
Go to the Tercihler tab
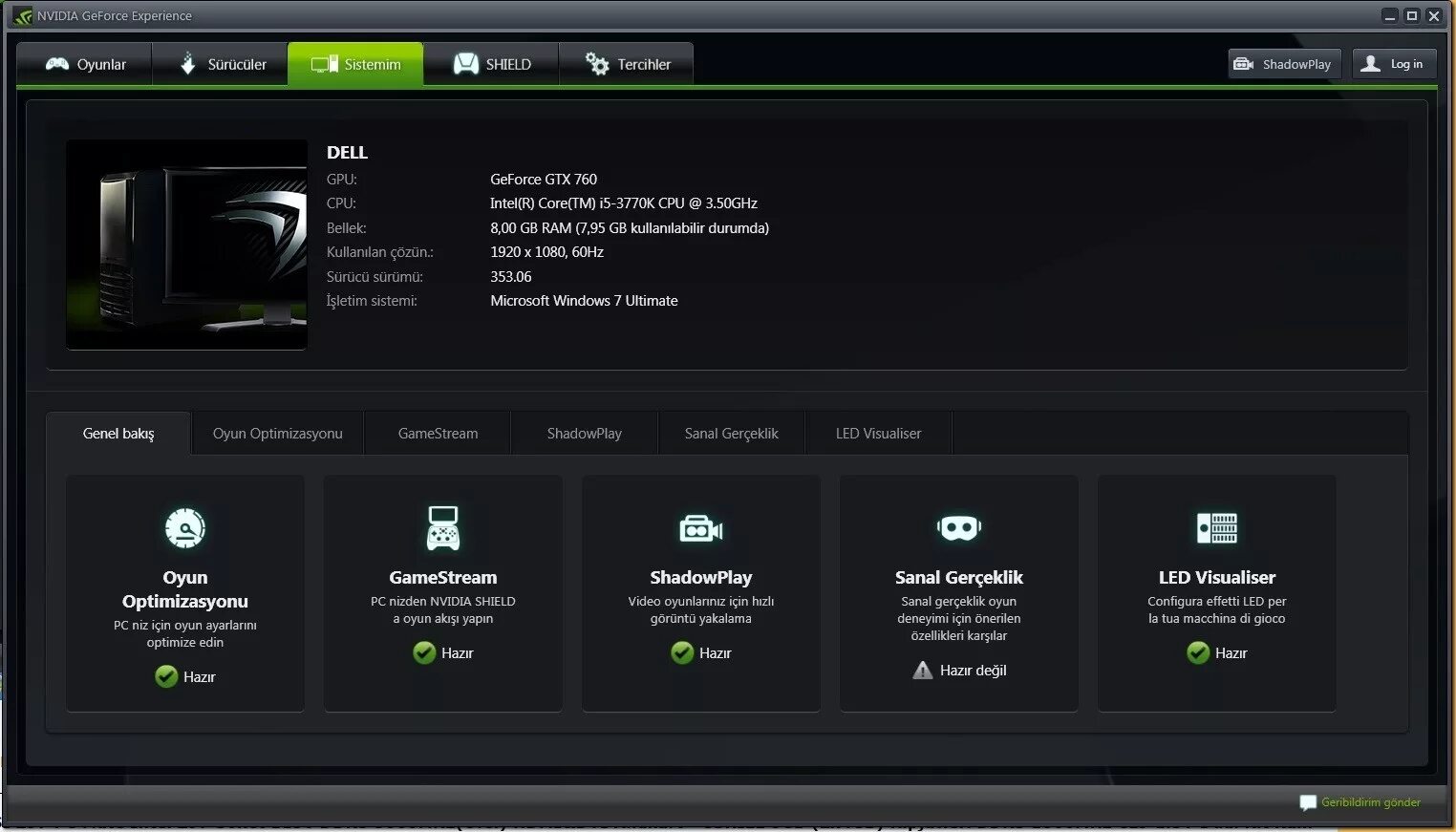(x=627, y=64)
